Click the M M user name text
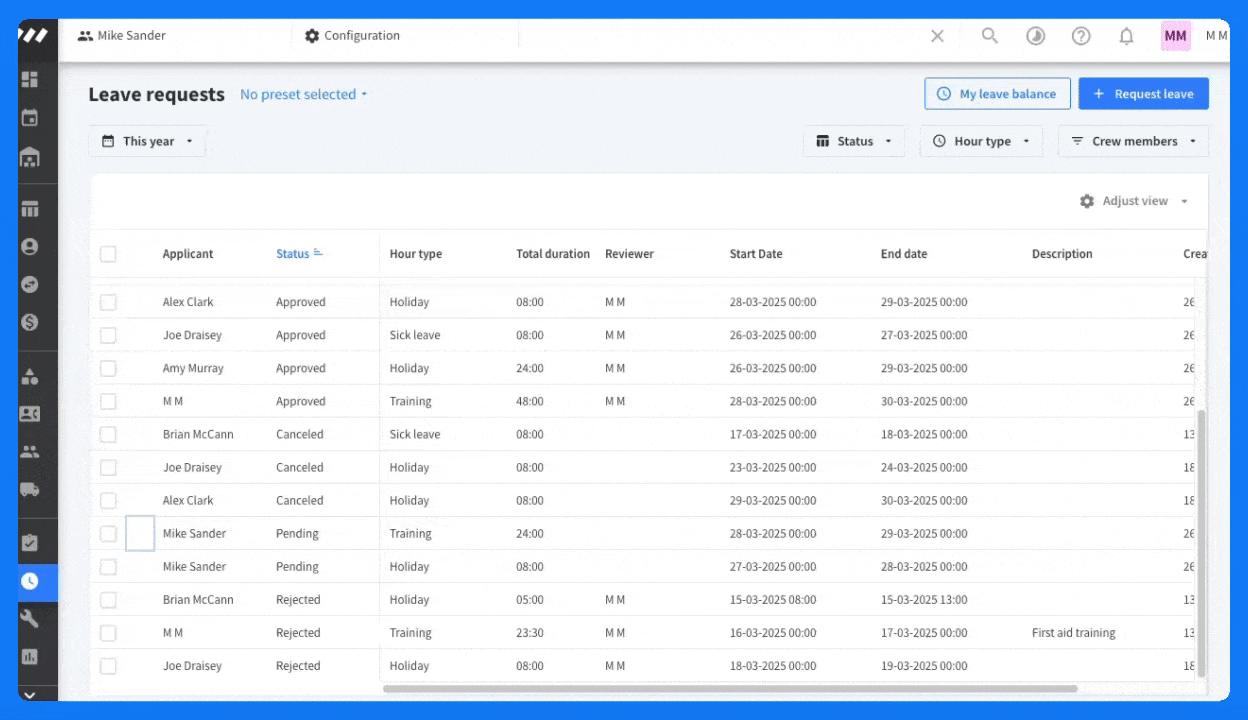Viewport: 1248px width, 720px height. (x=1216, y=36)
